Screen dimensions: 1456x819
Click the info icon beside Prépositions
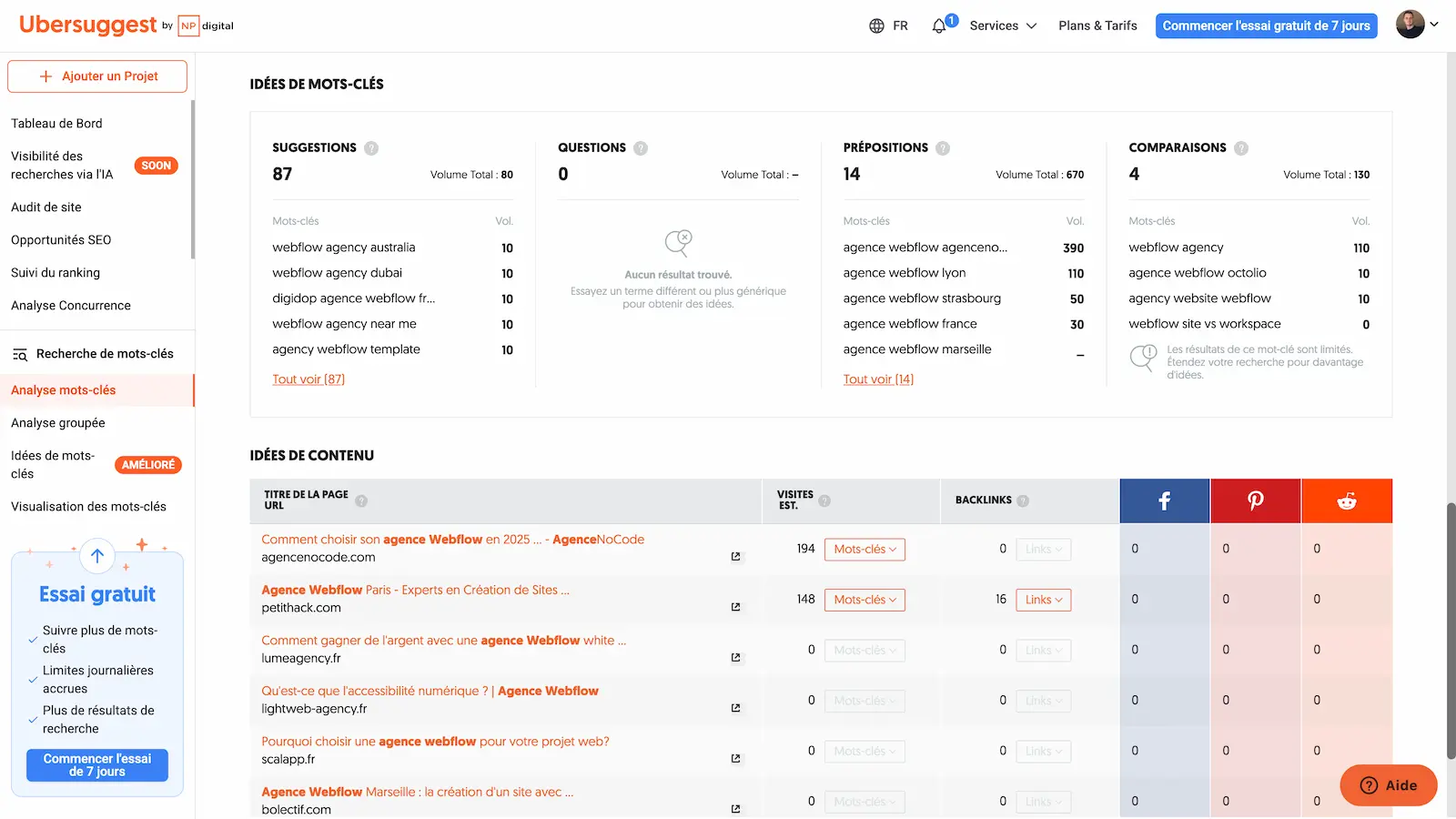(943, 148)
